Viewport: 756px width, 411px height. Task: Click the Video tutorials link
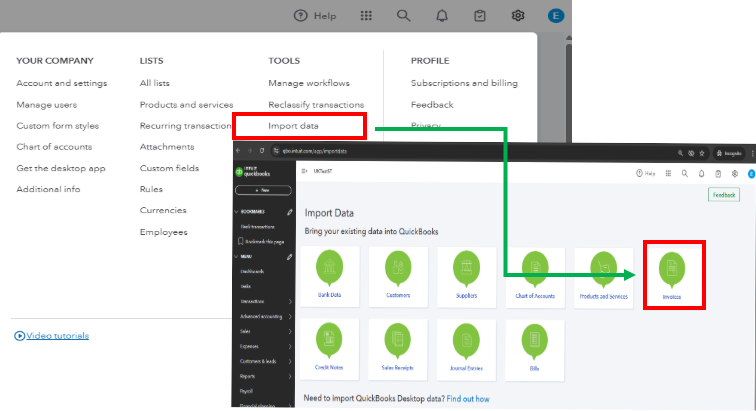(x=52, y=336)
